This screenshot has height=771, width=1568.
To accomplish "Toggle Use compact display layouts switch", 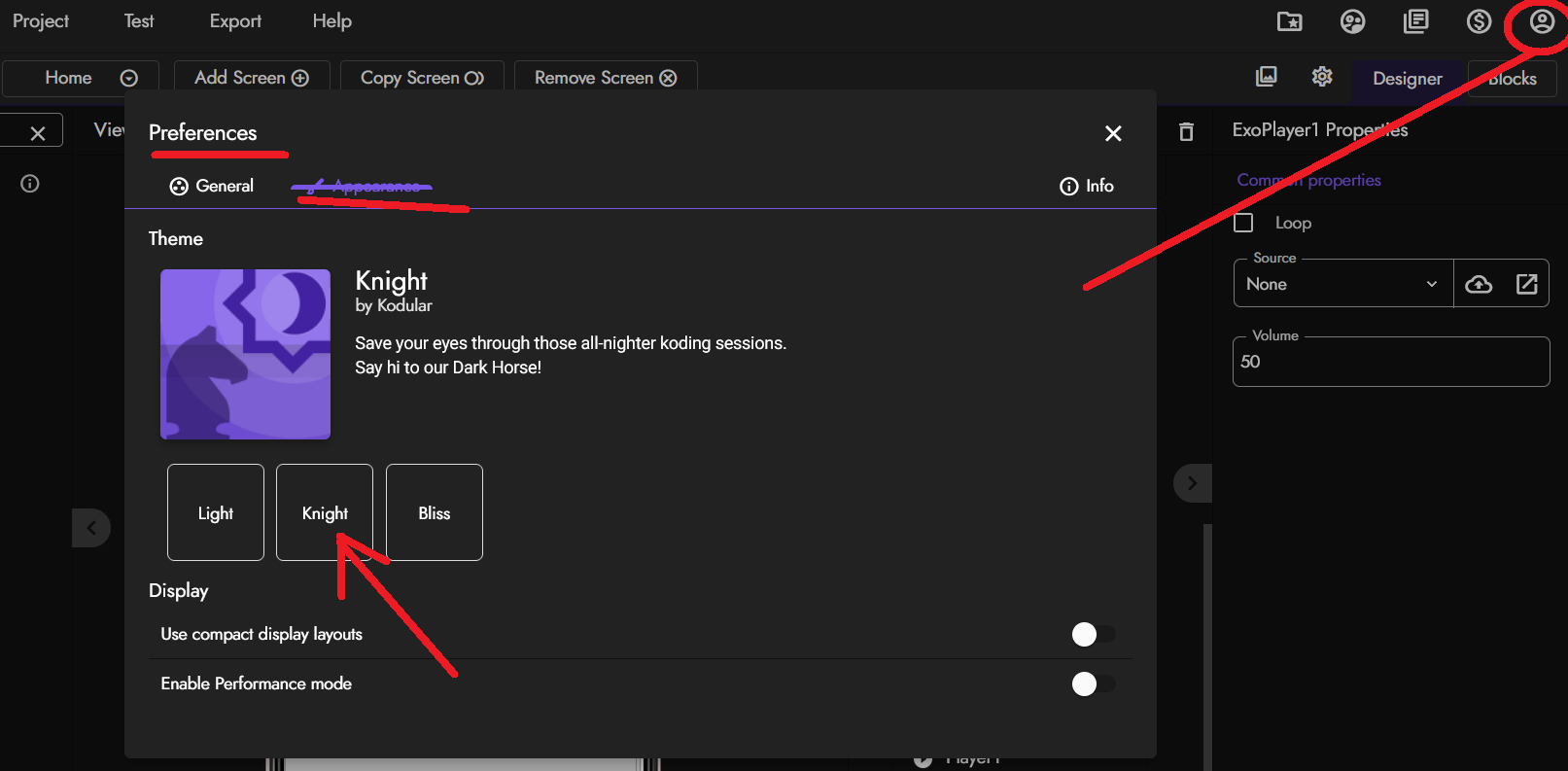I will 1093,634.
